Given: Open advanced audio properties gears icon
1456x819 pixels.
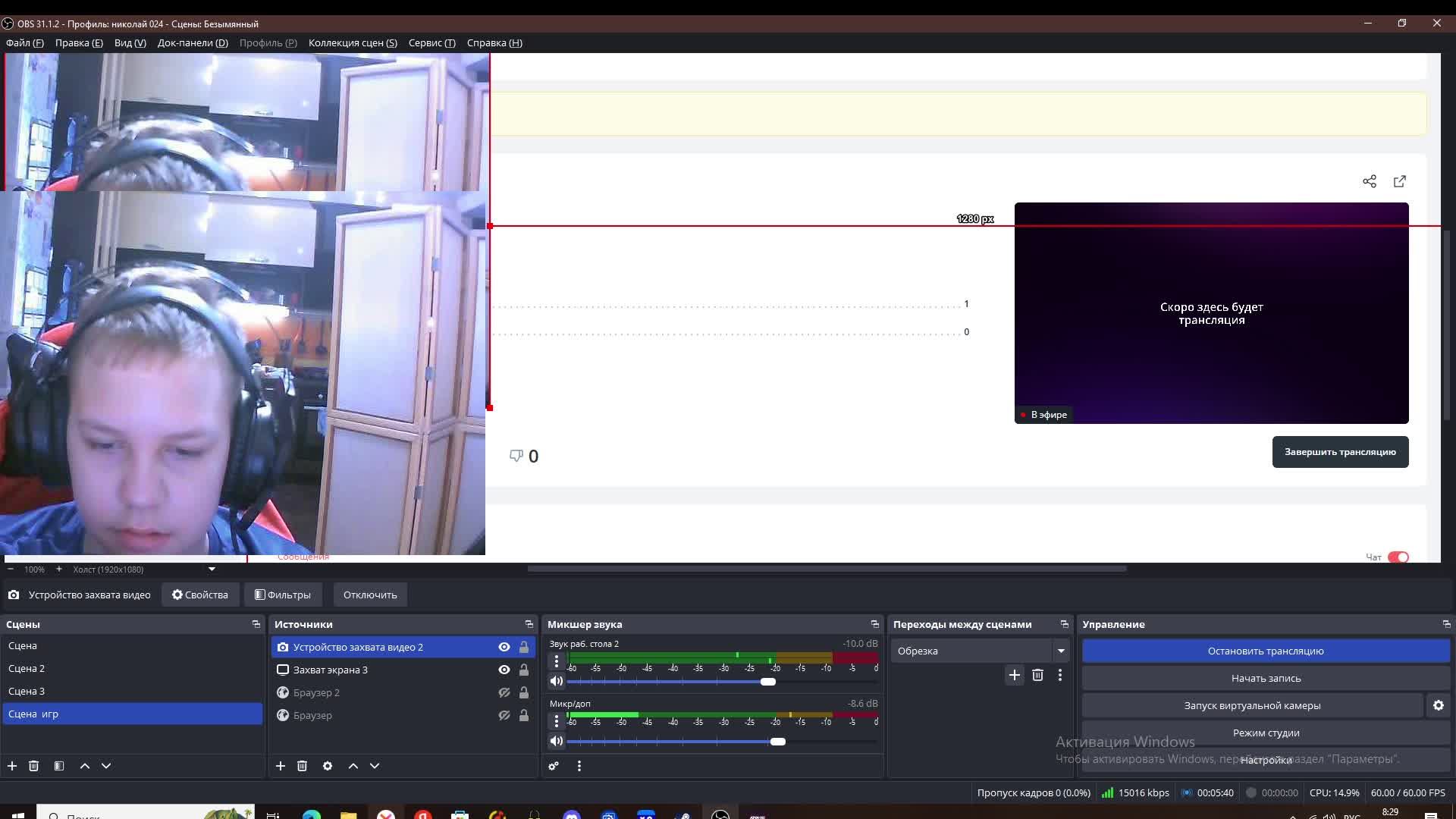Looking at the screenshot, I should (x=554, y=766).
